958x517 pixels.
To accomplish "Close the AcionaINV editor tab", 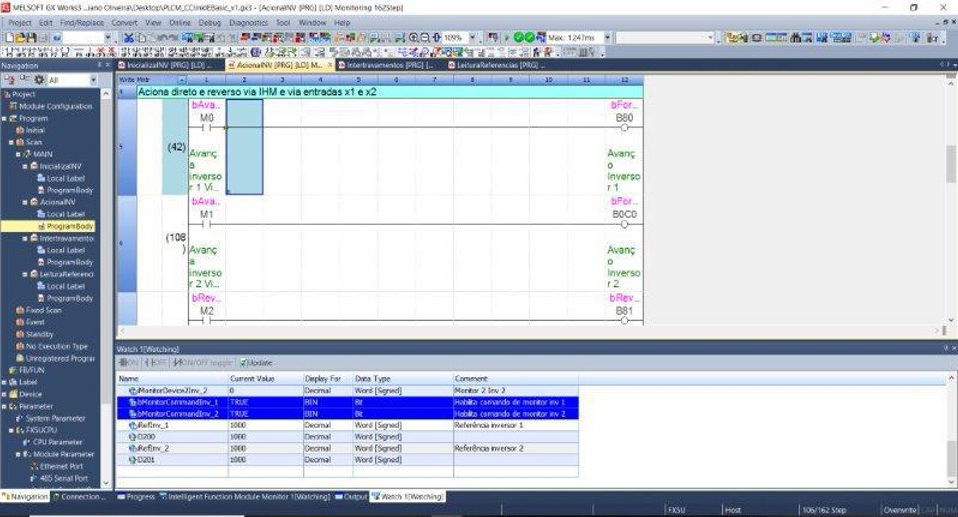I will [331, 65].
